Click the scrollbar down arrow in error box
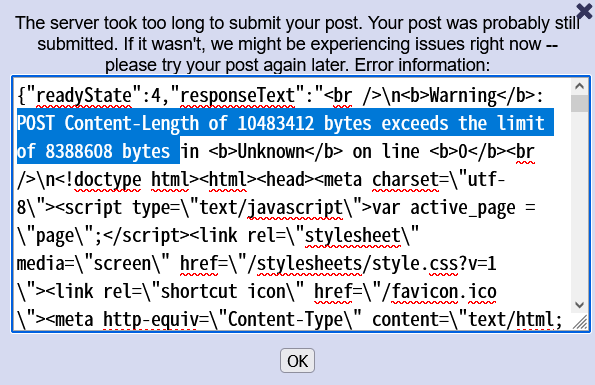 (579, 305)
